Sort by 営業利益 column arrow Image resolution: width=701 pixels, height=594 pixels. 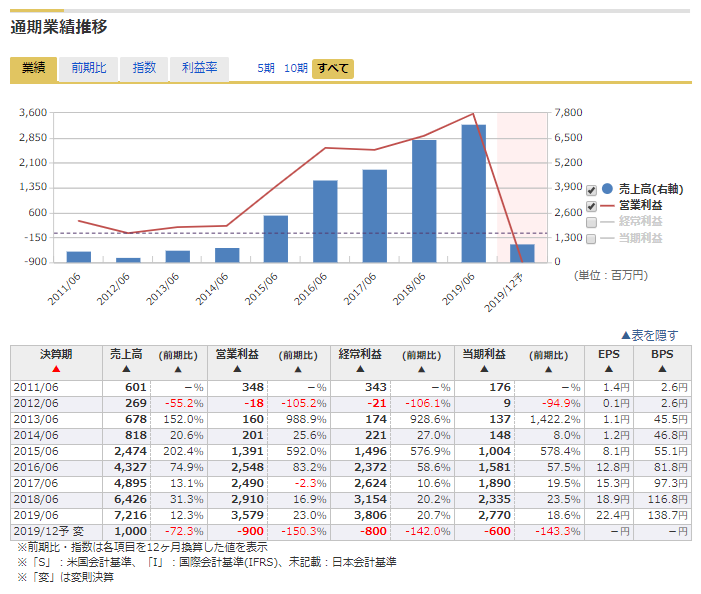coord(237,369)
